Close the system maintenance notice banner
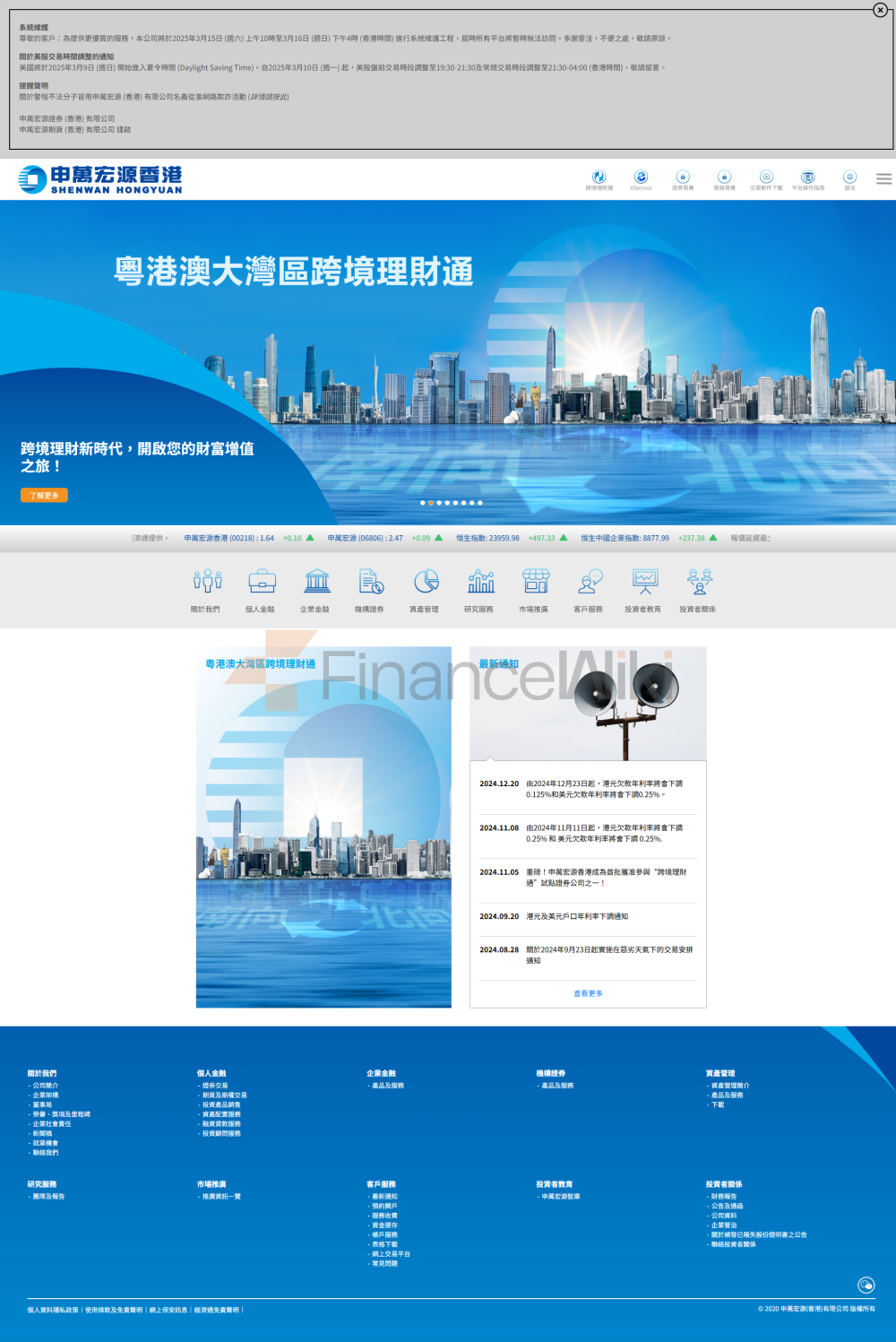The width and height of the screenshot is (896, 1342). pyautogui.click(x=880, y=10)
